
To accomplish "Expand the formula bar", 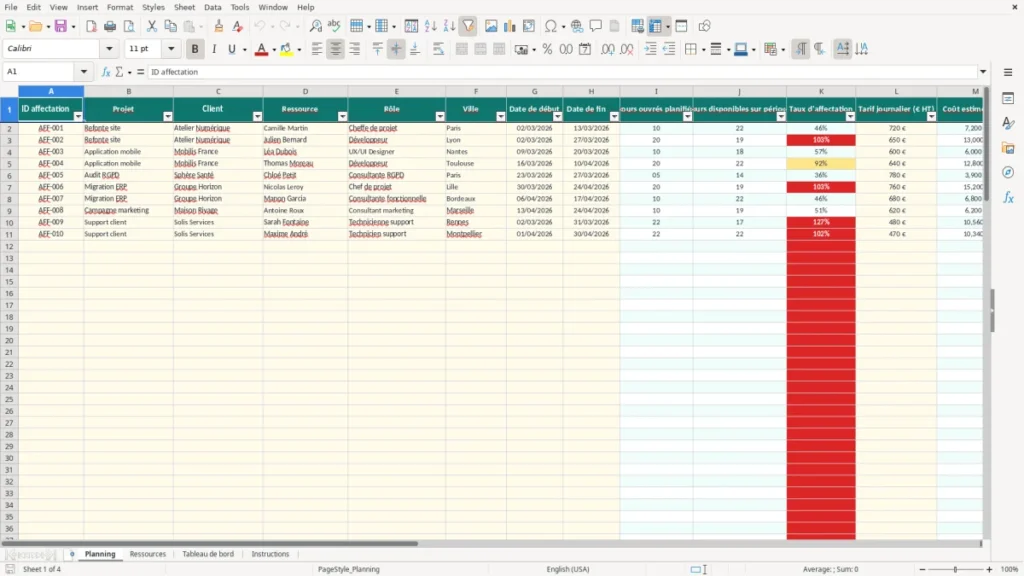I will coord(983,72).
